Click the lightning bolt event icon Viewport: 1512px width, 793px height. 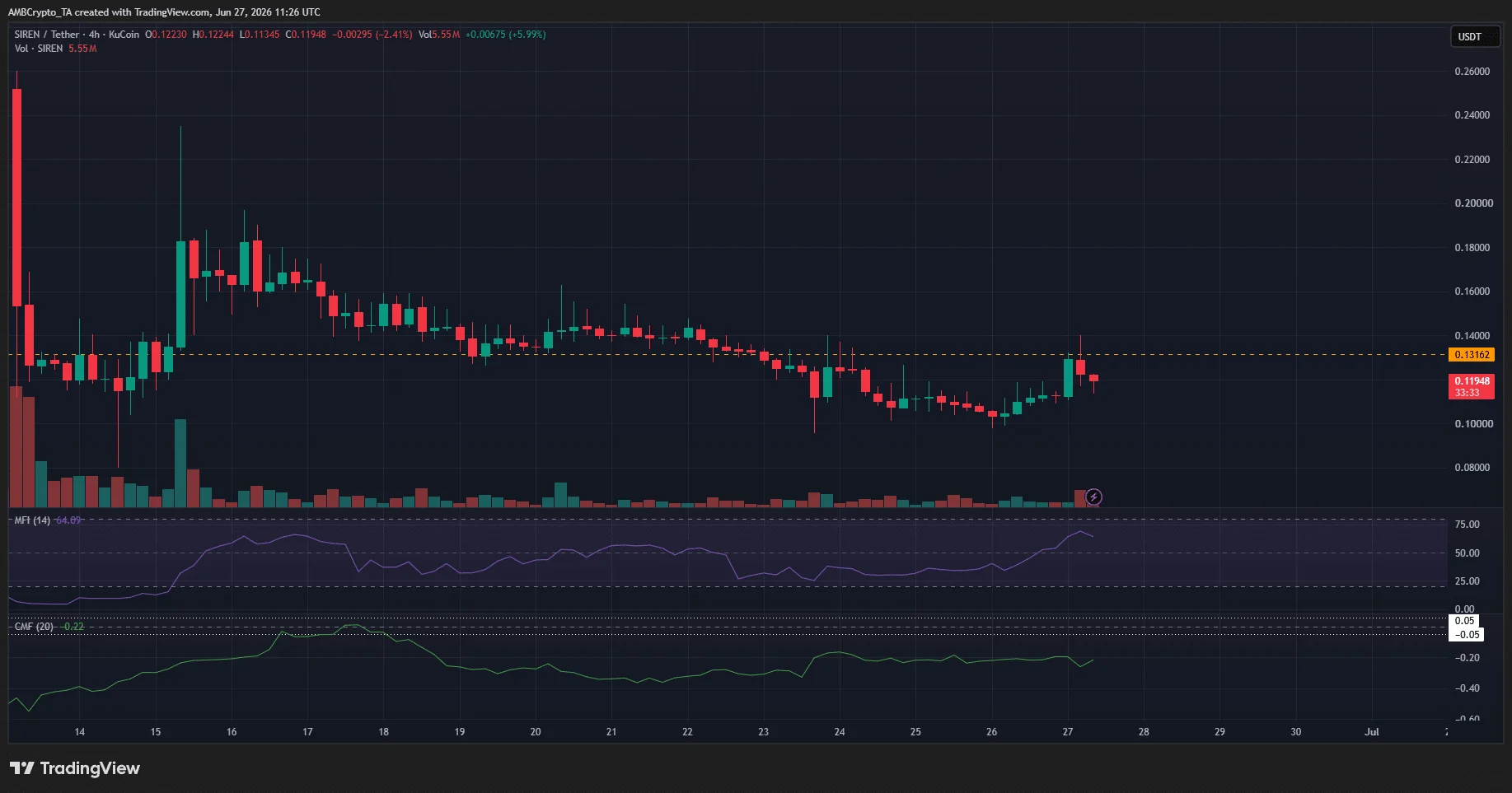(x=1093, y=497)
